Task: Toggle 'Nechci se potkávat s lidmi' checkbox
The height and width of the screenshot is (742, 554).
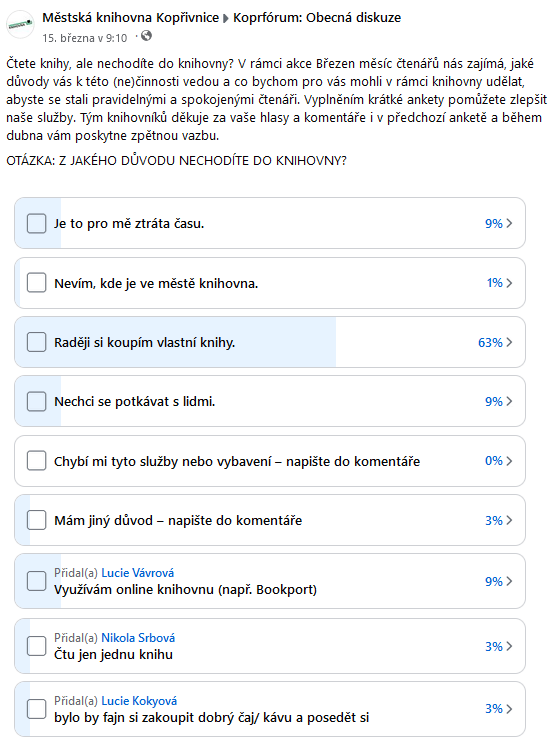Action: click(36, 401)
